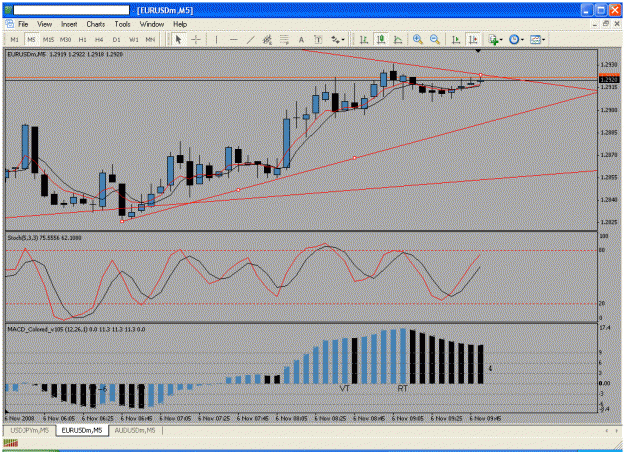625x452 pixels.
Task: Toggle chart auto scroll
Action: (456, 39)
